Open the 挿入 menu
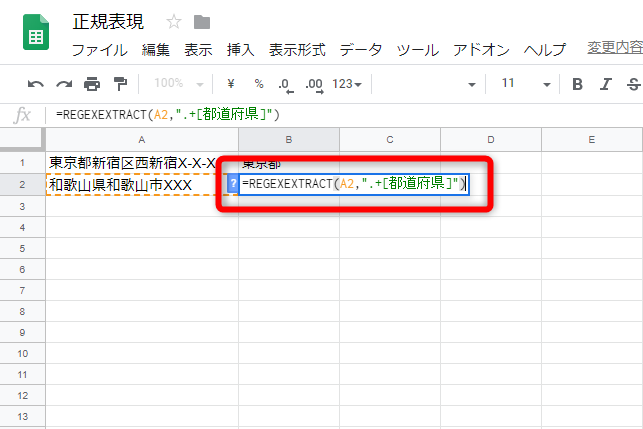The height and width of the screenshot is (429, 643). tap(240, 50)
